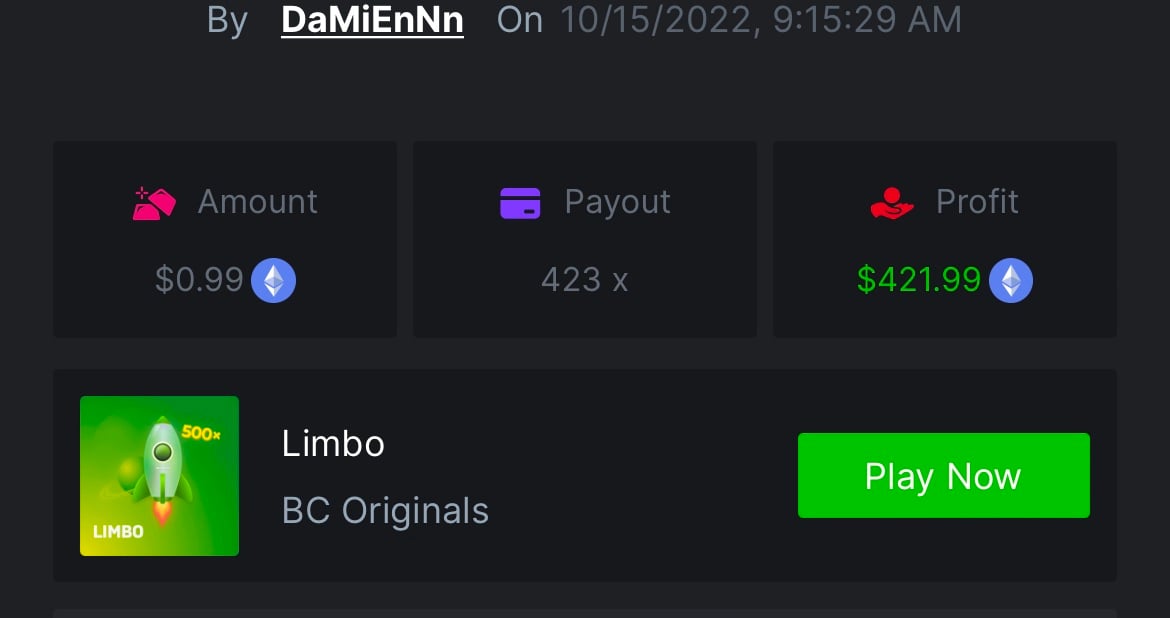The width and height of the screenshot is (1170, 618).
Task: Select the Profit card label
Action: click(x=977, y=202)
